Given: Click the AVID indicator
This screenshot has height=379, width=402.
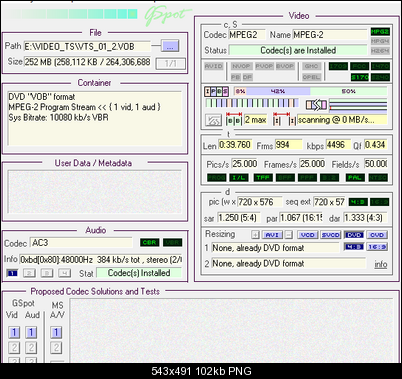Looking at the screenshot, I should pos(214,66).
